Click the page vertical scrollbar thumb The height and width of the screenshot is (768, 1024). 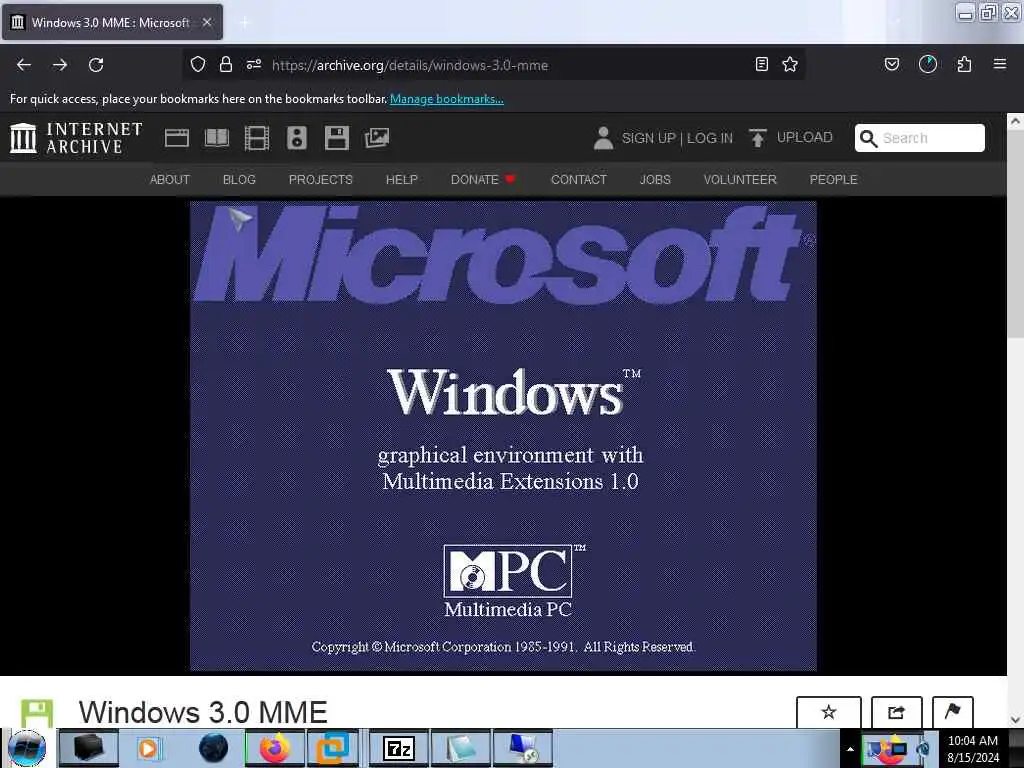pos(1015,235)
